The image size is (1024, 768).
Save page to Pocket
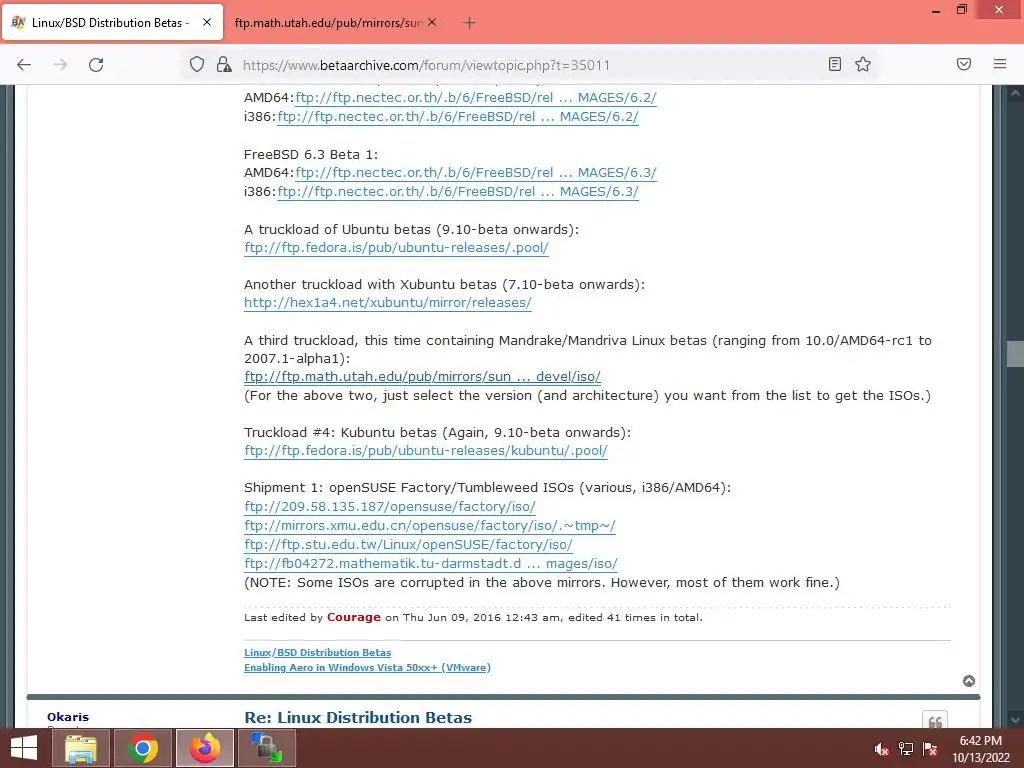tap(964, 64)
